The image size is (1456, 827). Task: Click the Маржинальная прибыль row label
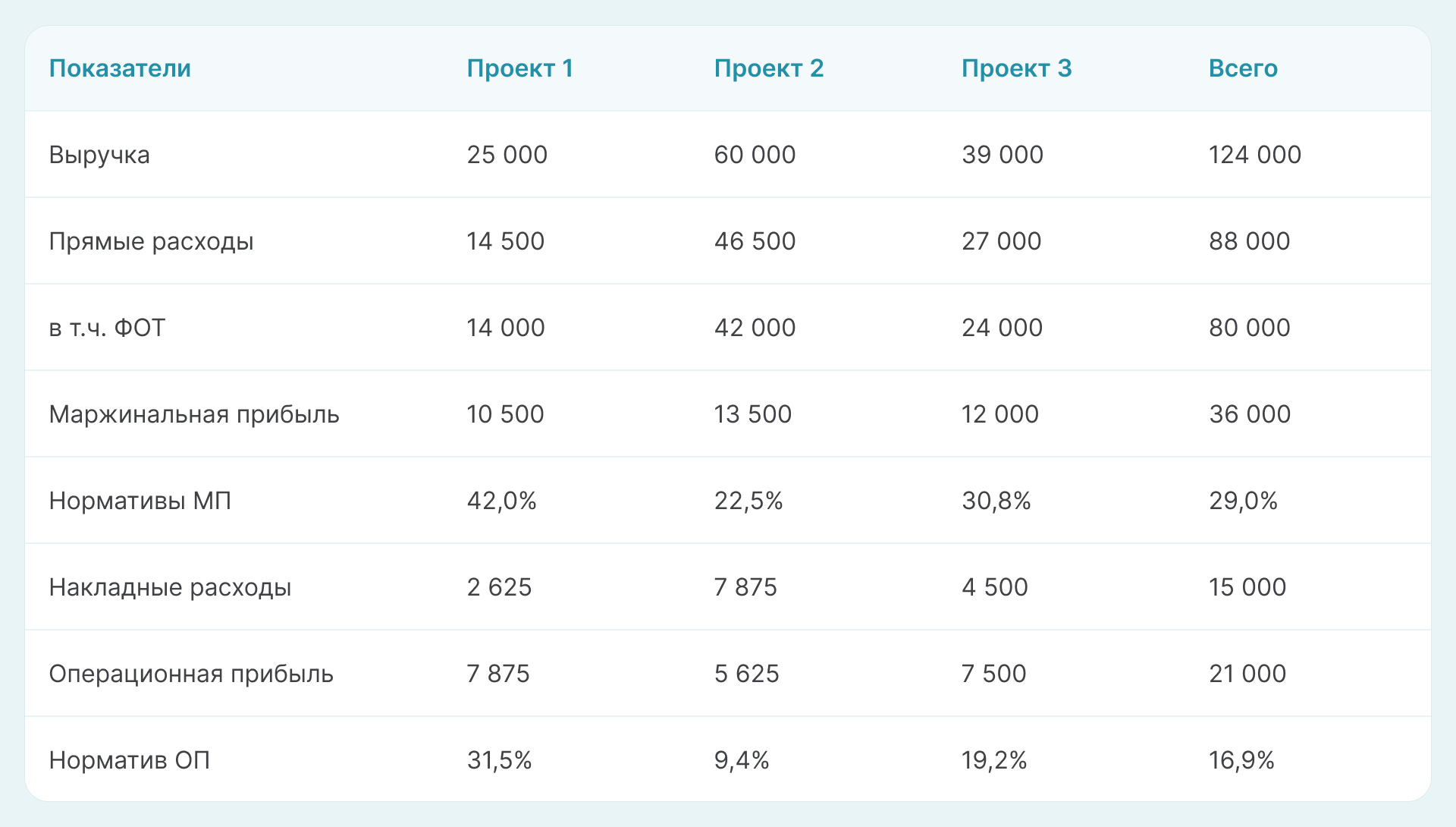click(x=194, y=414)
